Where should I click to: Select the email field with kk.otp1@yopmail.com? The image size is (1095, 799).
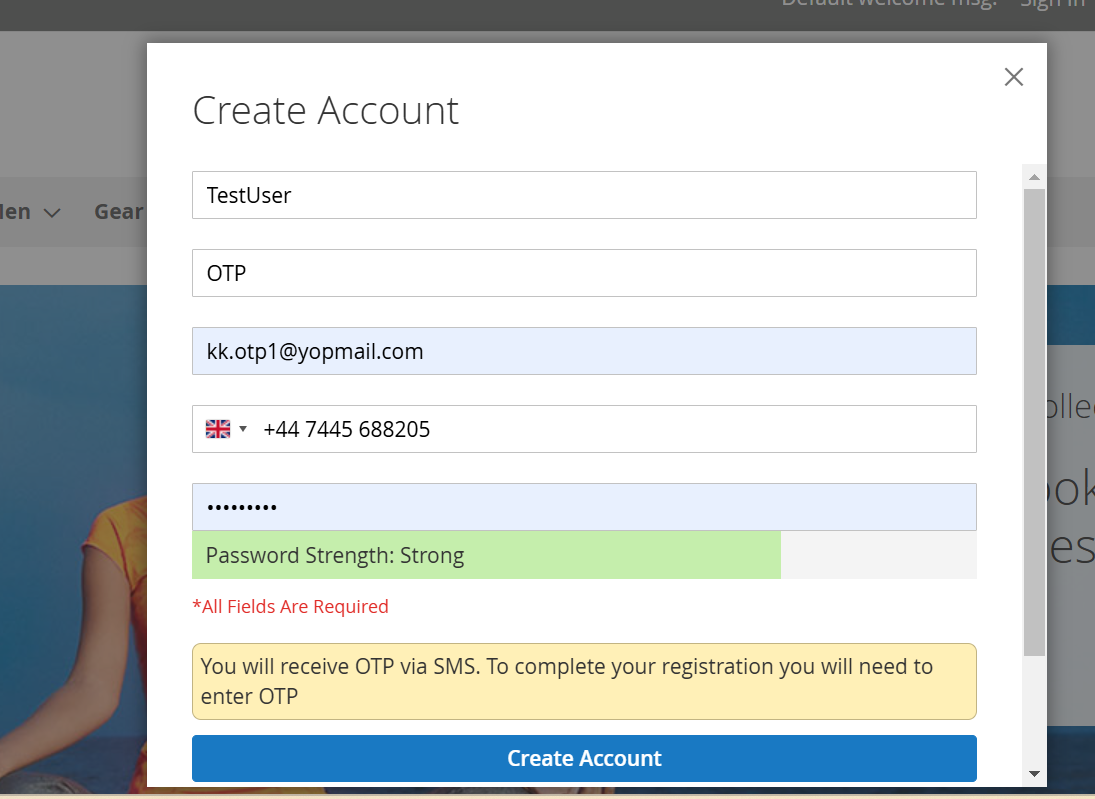pos(583,351)
